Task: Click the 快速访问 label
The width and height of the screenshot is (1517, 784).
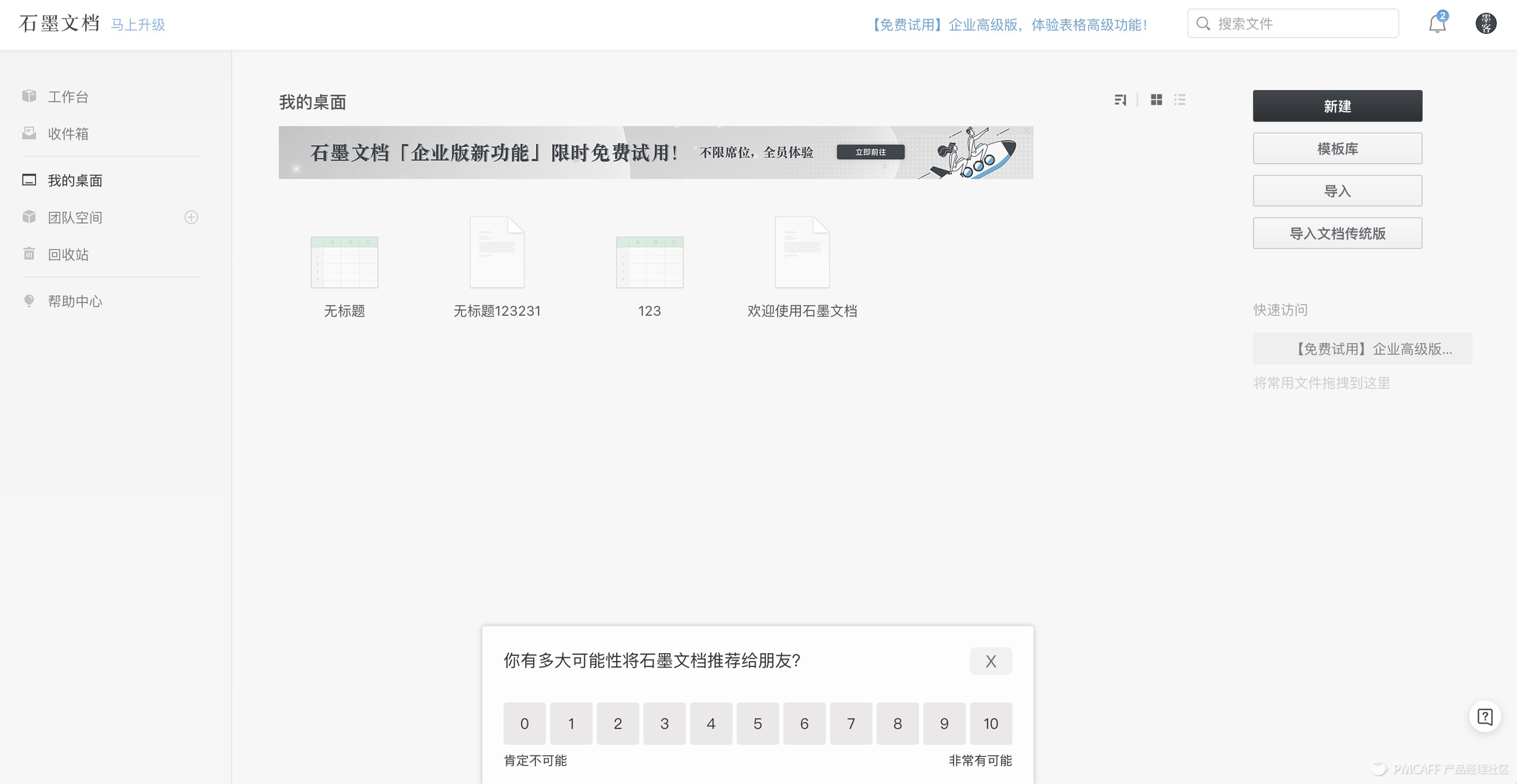Action: [1280, 310]
